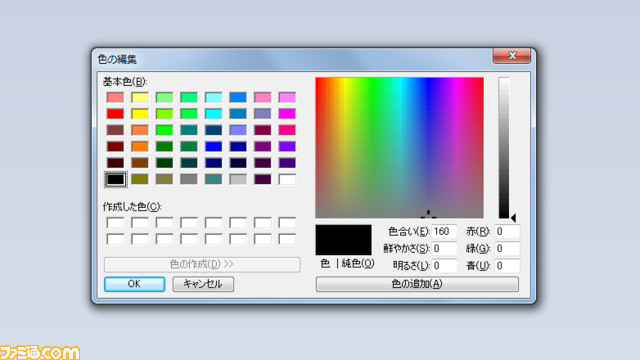This screenshot has width=640, height=360.
Task: Focus the 青(U) blue value field
Action: pos(507,266)
